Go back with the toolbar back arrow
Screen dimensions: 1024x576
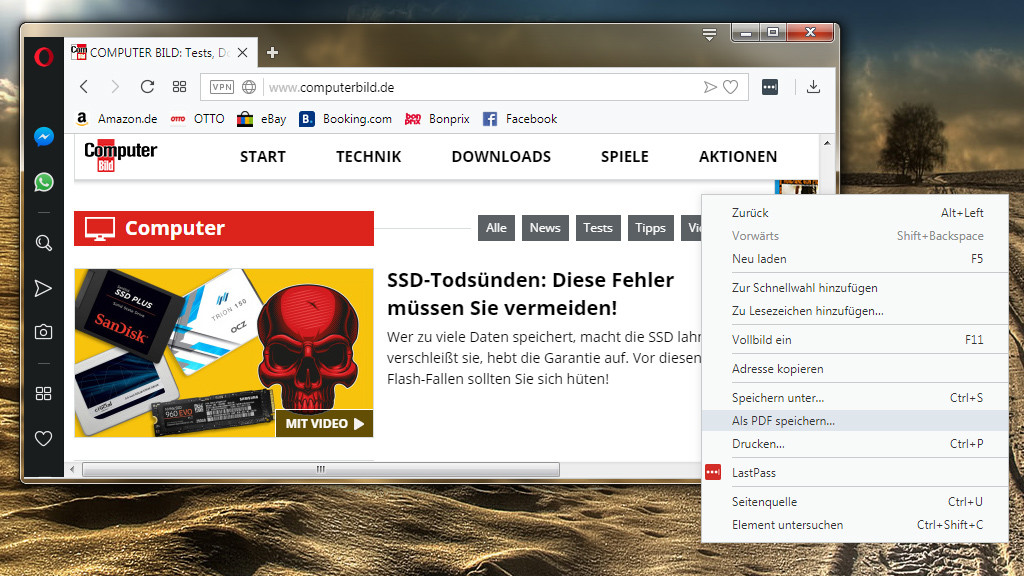(x=84, y=87)
